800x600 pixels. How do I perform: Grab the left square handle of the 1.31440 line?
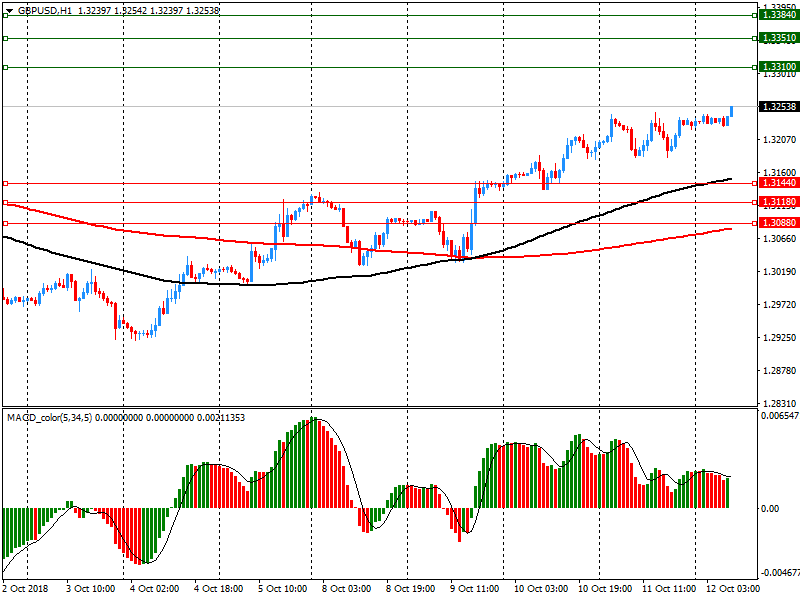5,183
